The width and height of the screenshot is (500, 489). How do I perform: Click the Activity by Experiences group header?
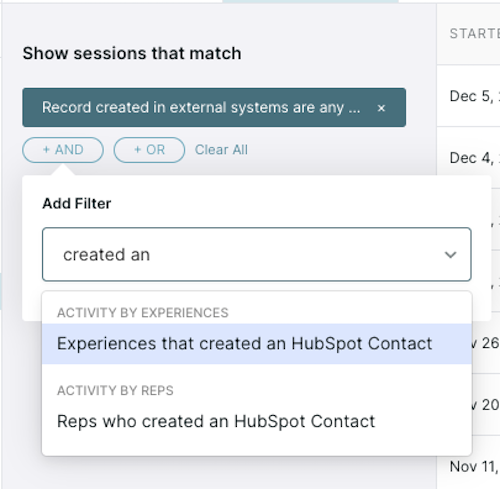tap(143, 313)
